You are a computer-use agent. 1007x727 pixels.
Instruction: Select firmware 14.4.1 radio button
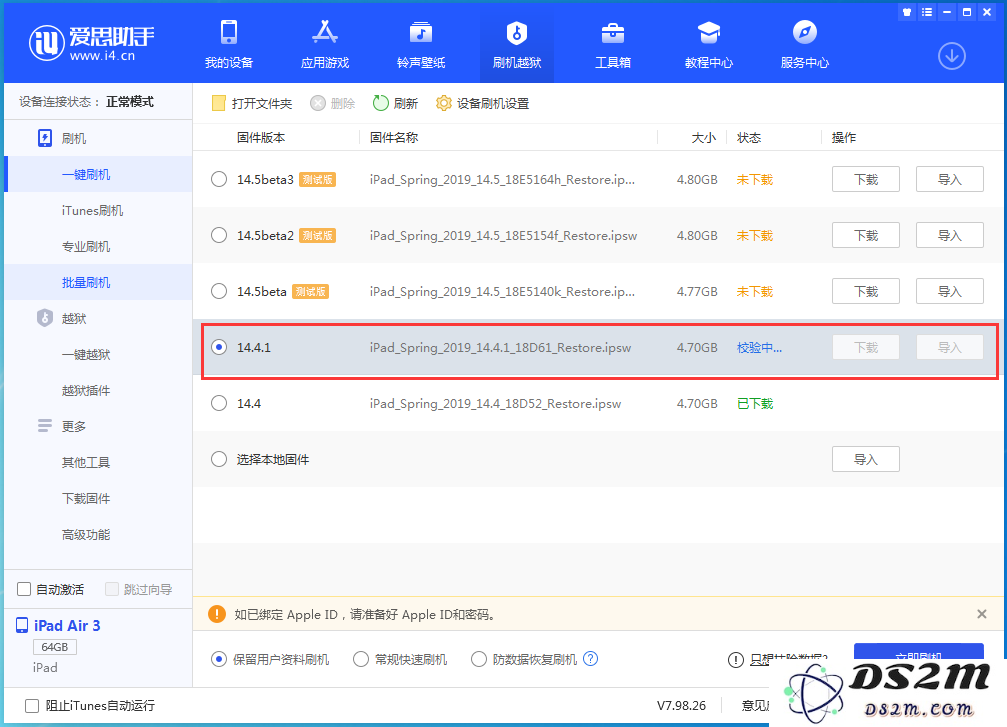click(x=219, y=347)
